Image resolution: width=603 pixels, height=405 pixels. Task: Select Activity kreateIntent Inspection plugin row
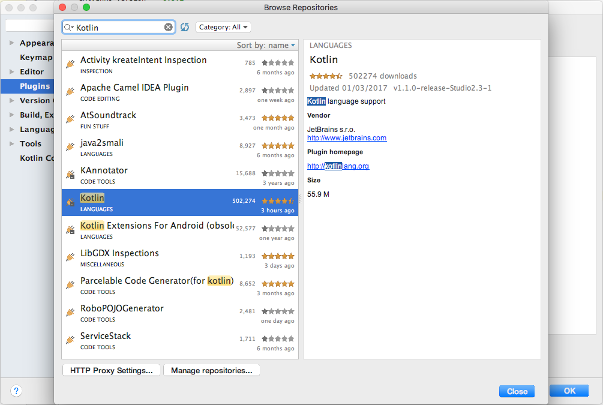180,65
